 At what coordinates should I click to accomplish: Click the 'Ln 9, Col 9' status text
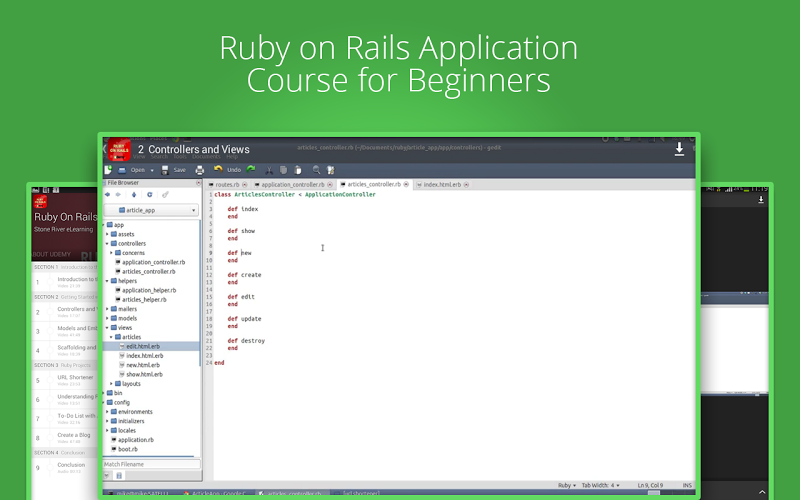651,485
